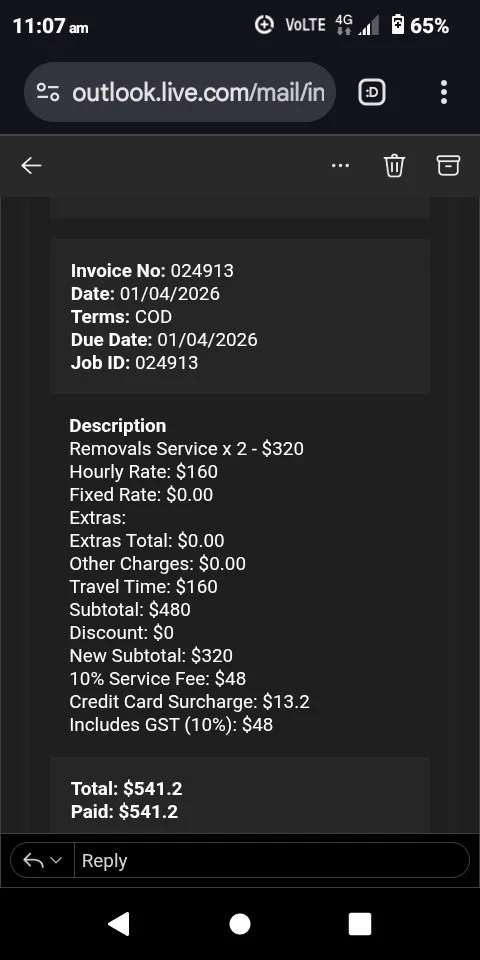
Task: Tap the Description heading
Action: tap(118, 426)
